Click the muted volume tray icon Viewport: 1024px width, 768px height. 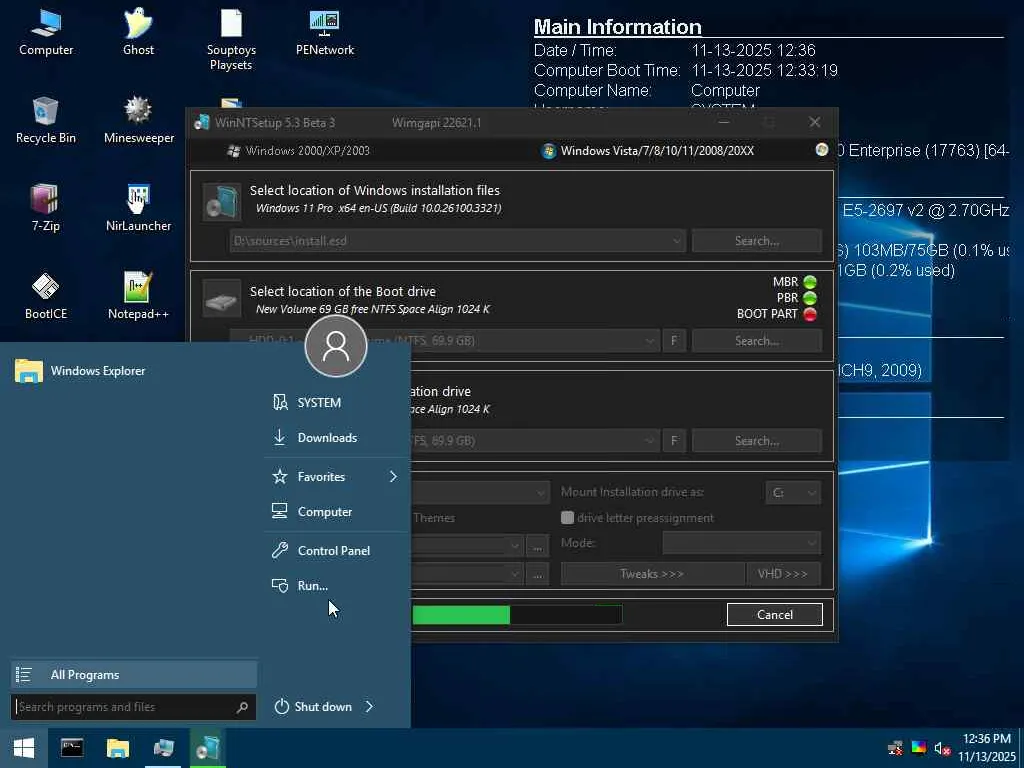[942, 748]
